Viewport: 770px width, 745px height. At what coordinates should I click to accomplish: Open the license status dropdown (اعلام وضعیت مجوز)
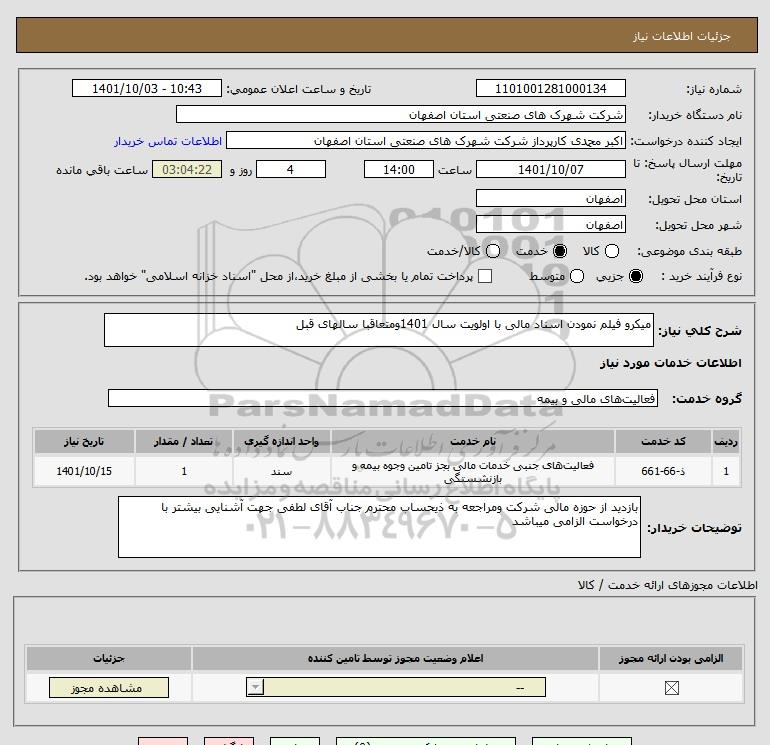click(x=396, y=687)
